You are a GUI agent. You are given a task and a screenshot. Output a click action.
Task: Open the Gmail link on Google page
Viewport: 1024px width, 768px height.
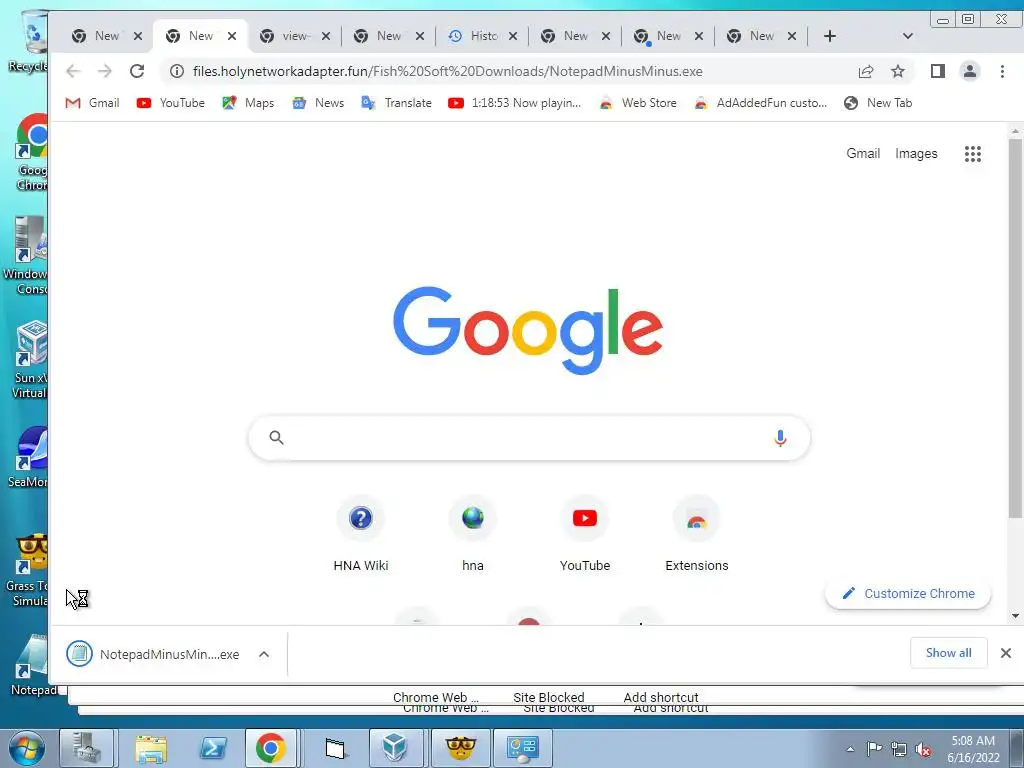pos(863,153)
